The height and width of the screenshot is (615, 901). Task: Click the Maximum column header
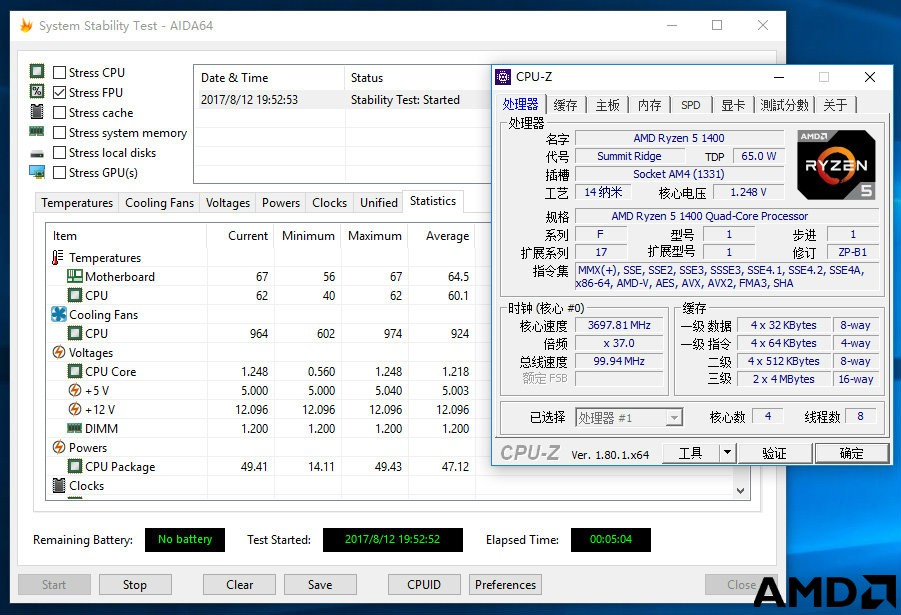375,236
